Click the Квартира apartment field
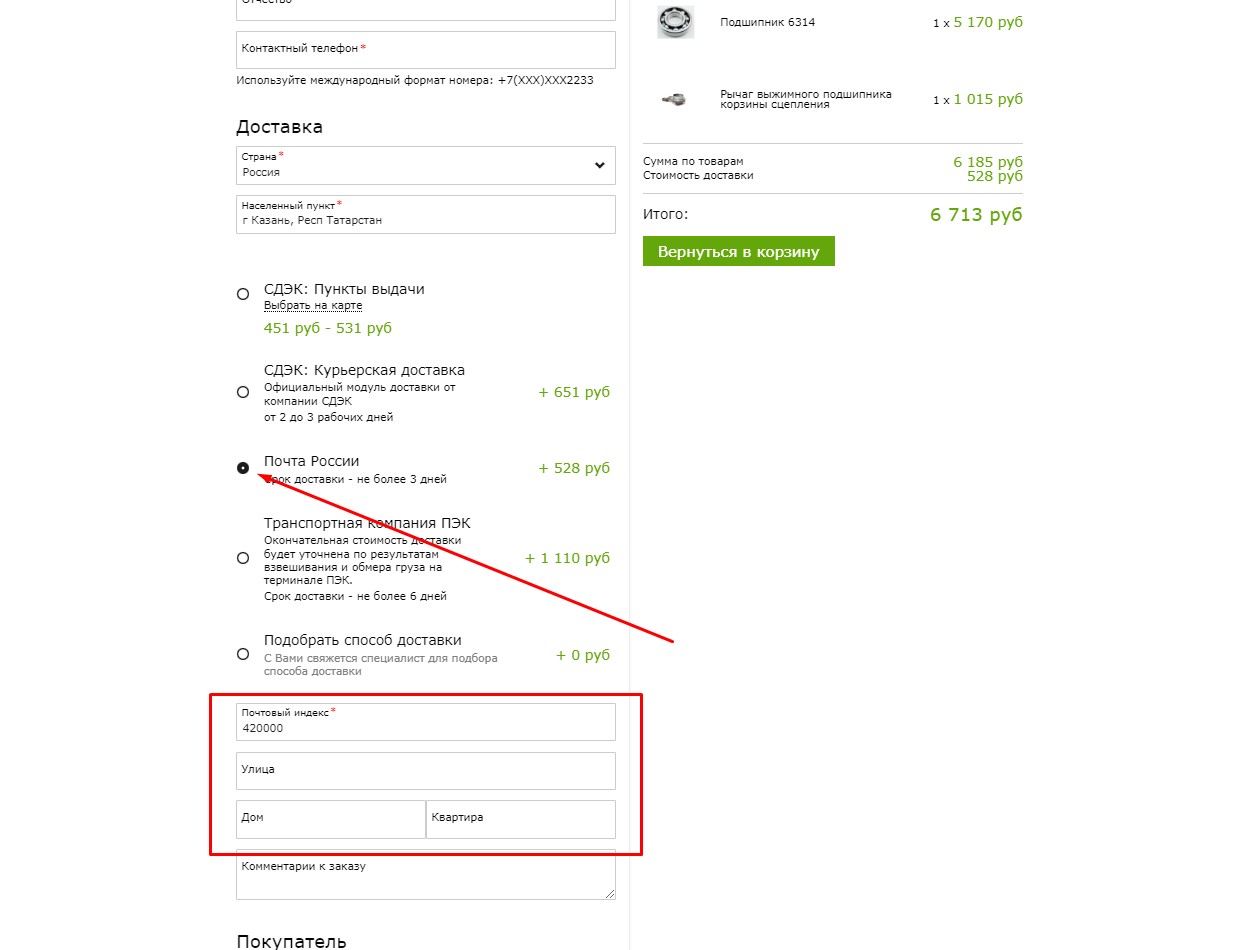Viewport: 1260px width, 950px height. click(x=521, y=819)
